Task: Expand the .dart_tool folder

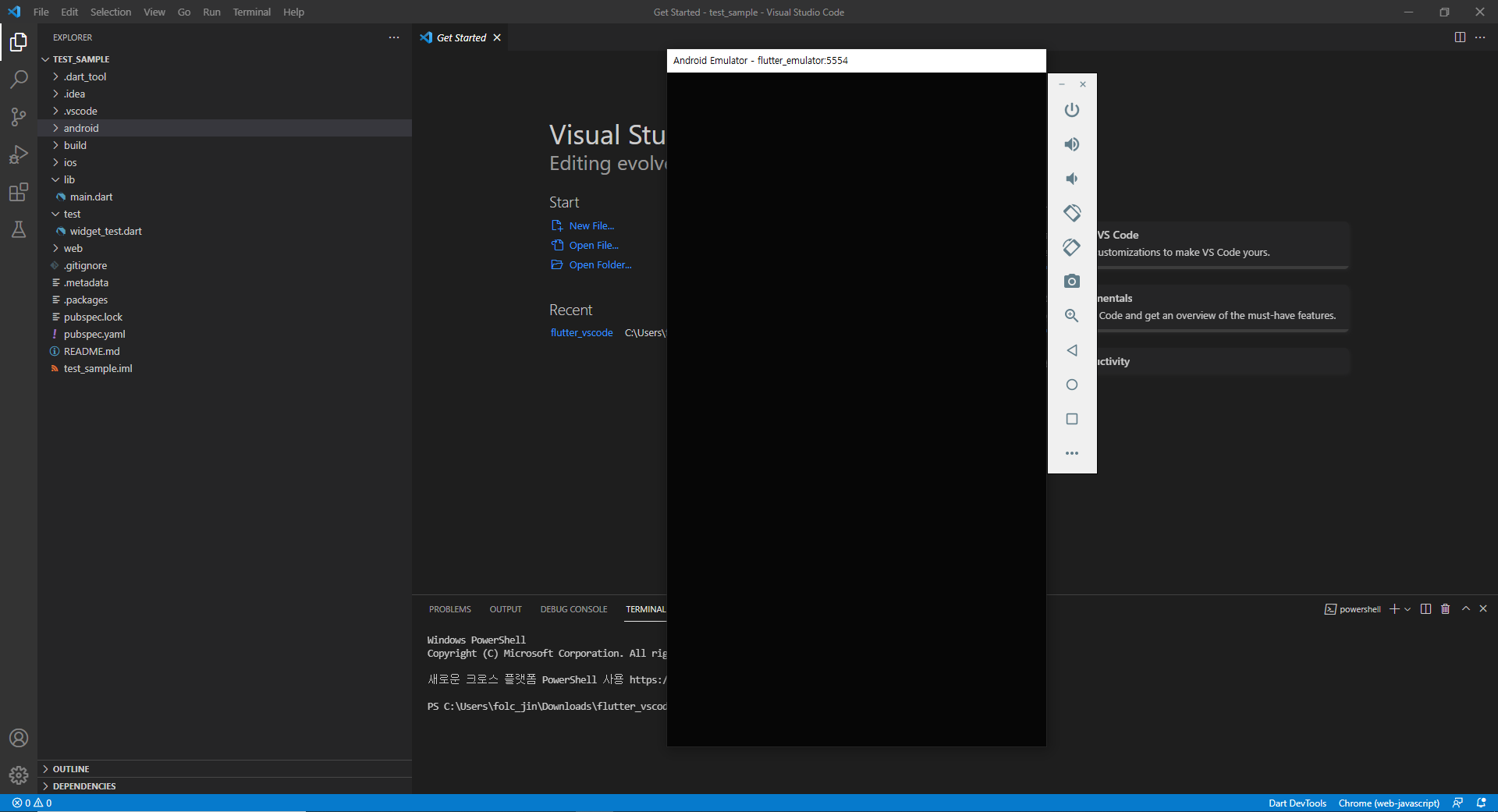Action: 225,76
